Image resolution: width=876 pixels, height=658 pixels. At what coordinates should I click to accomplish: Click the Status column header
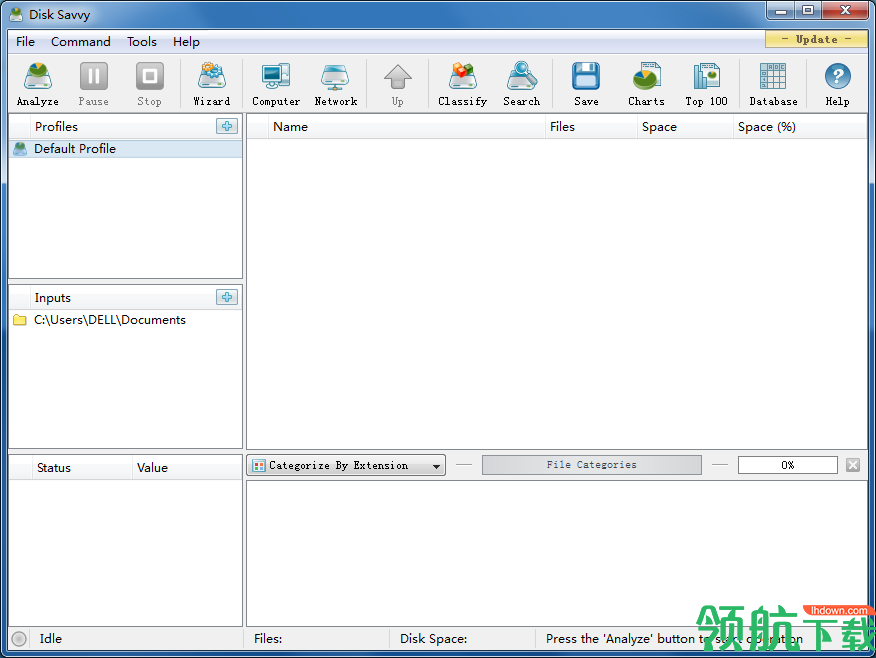pos(82,468)
